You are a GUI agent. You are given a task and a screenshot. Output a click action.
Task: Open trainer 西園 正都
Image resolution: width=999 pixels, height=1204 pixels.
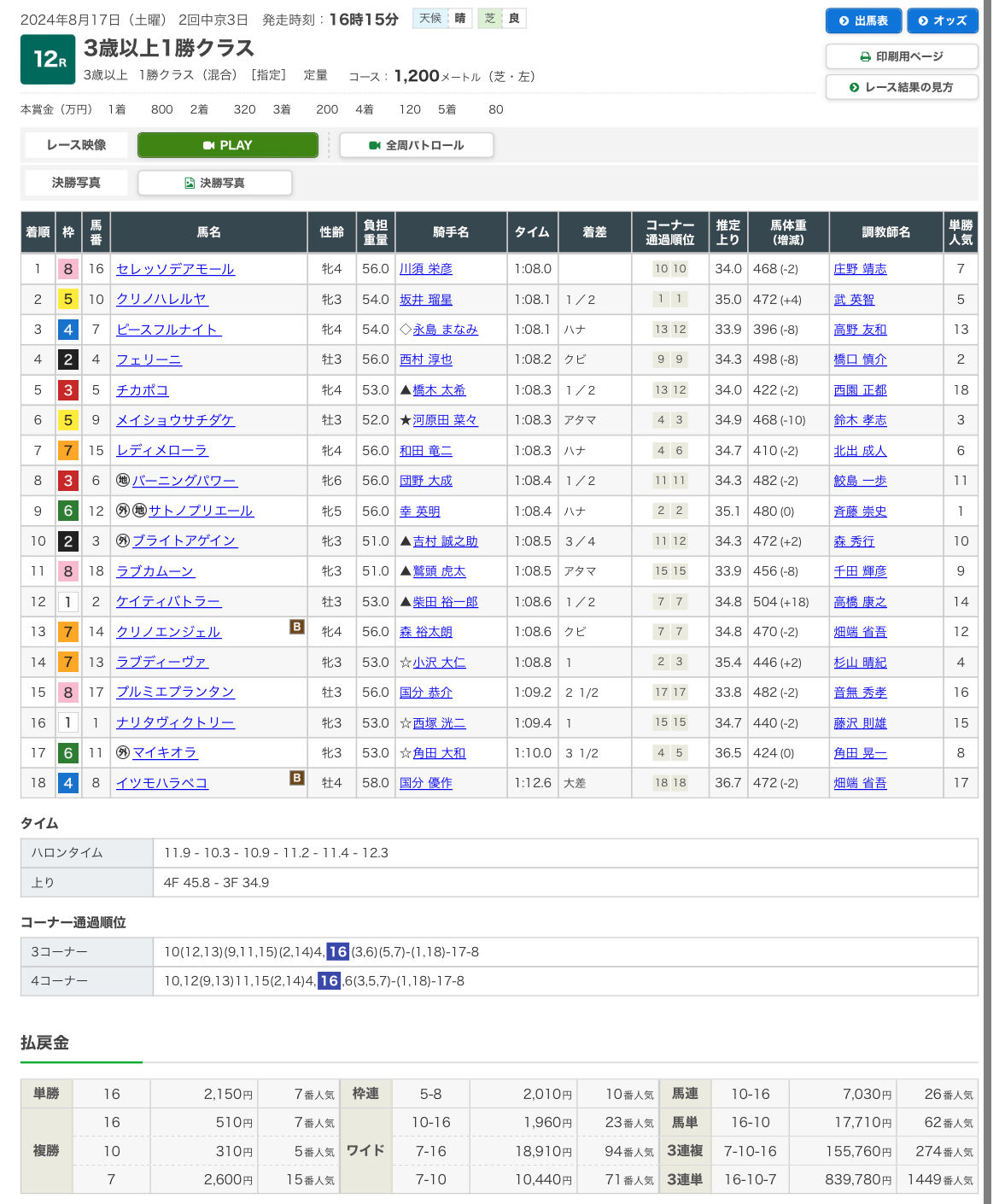coord(860,390)
